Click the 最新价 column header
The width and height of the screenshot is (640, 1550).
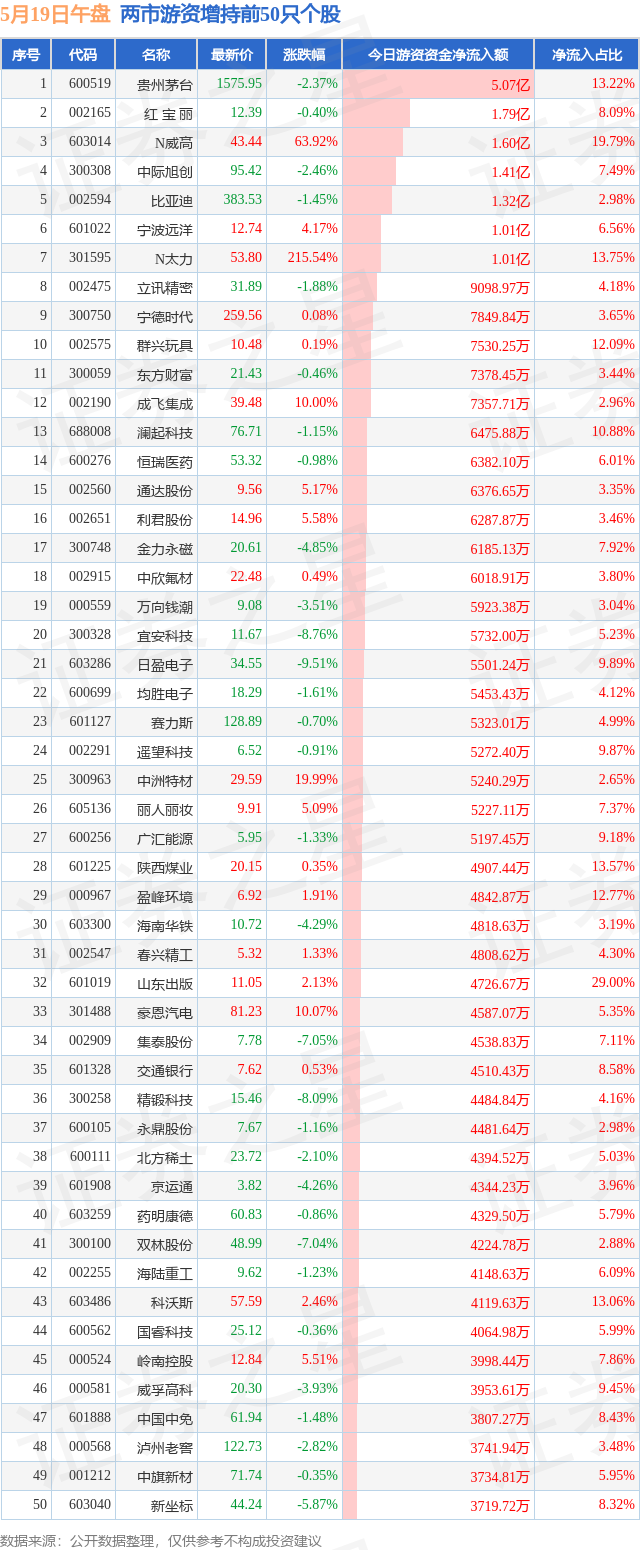pyautogui.click(x=232, y=55)
